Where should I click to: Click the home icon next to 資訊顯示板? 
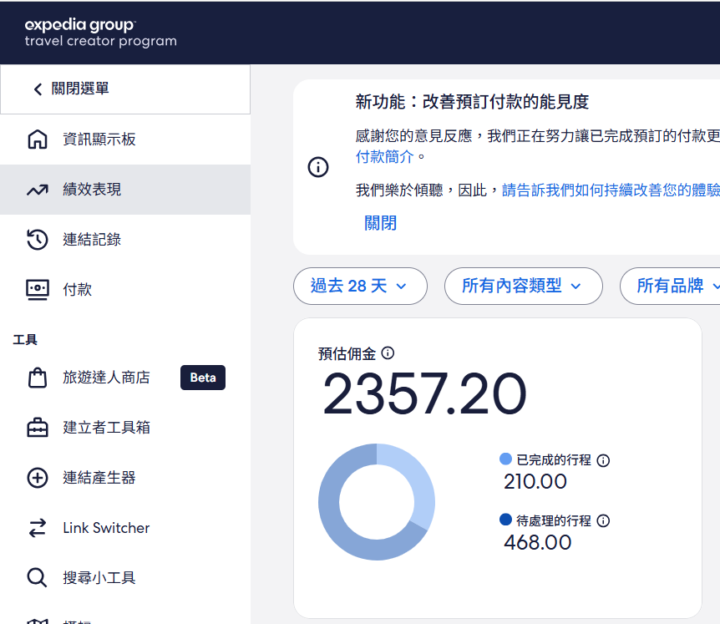click(x=37, y=139)
